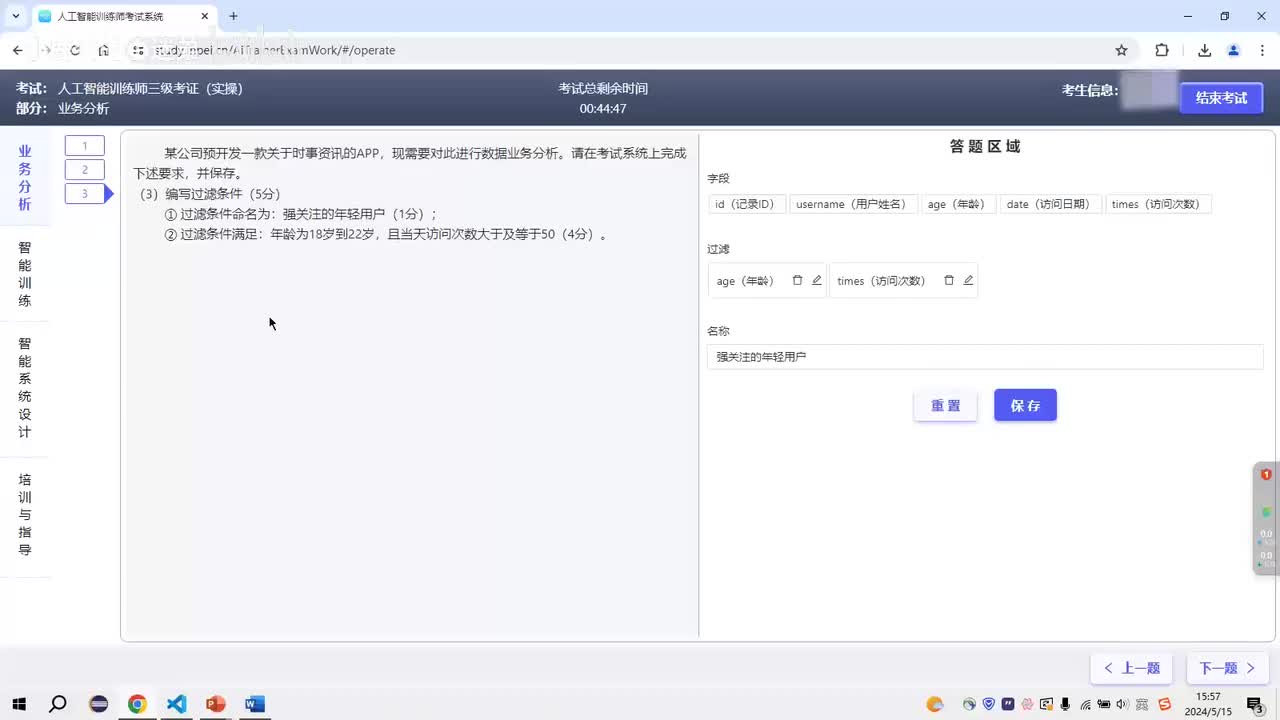1280x720 pixels.
Task: Edit the age (年龄) filter condition
Action: click(x=817, y=281)
